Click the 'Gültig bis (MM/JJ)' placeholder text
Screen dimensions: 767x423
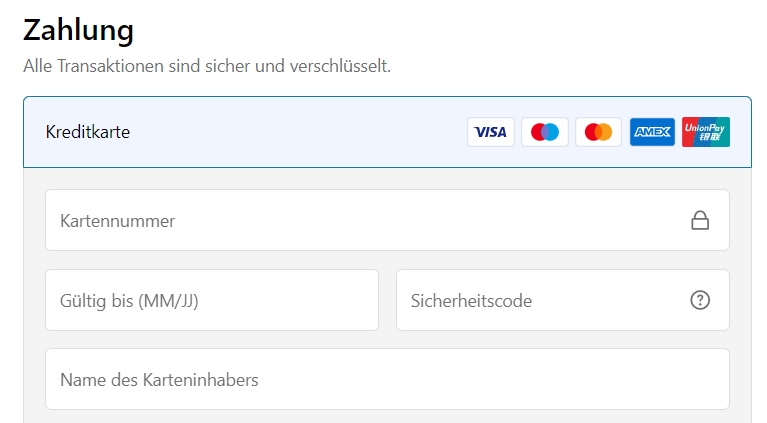pyautogui.click(x=129, y=301)
